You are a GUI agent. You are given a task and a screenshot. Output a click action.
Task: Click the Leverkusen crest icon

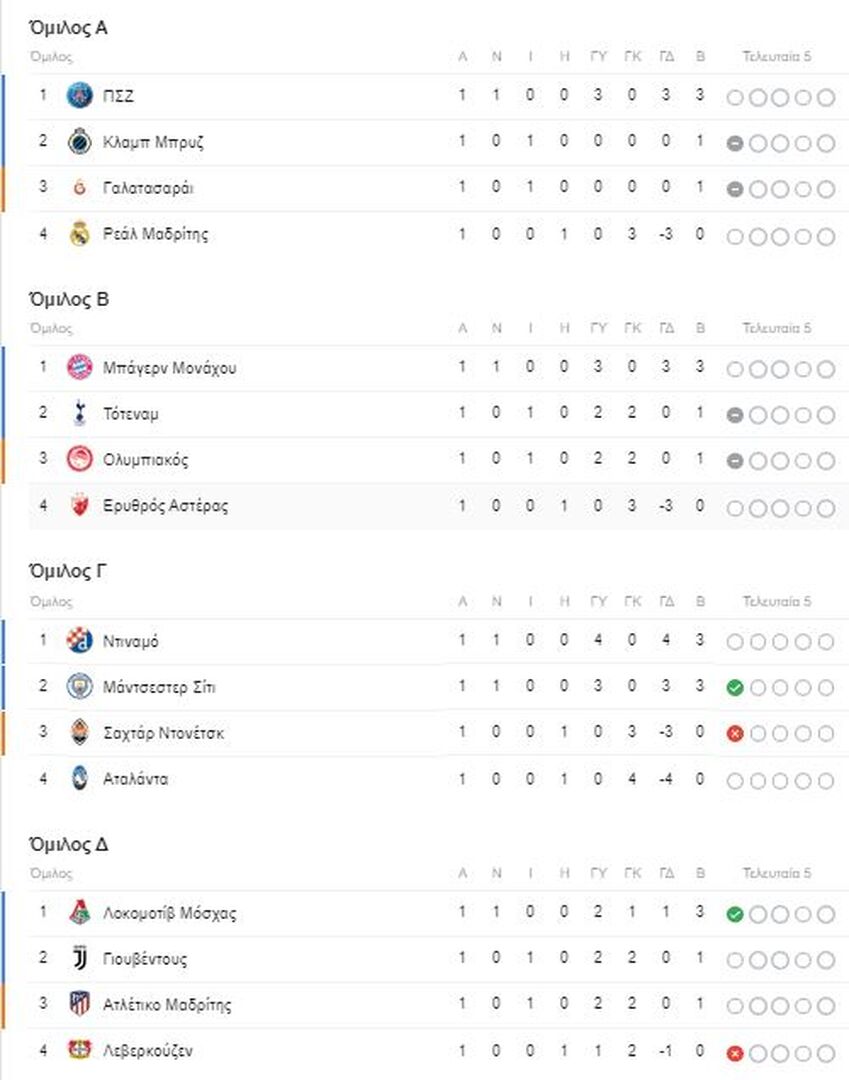79,1050
